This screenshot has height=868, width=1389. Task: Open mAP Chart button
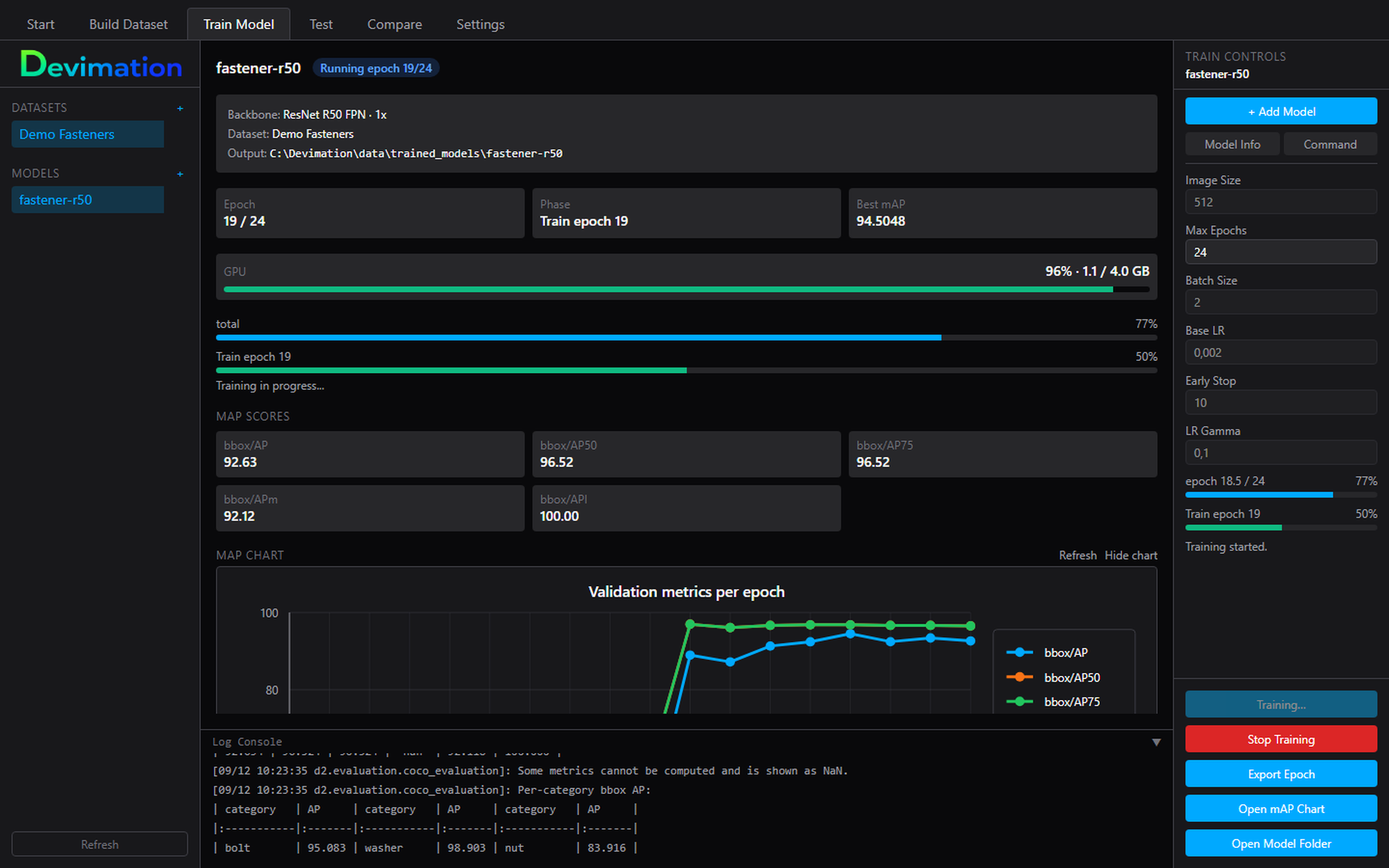pos(1281,809)
